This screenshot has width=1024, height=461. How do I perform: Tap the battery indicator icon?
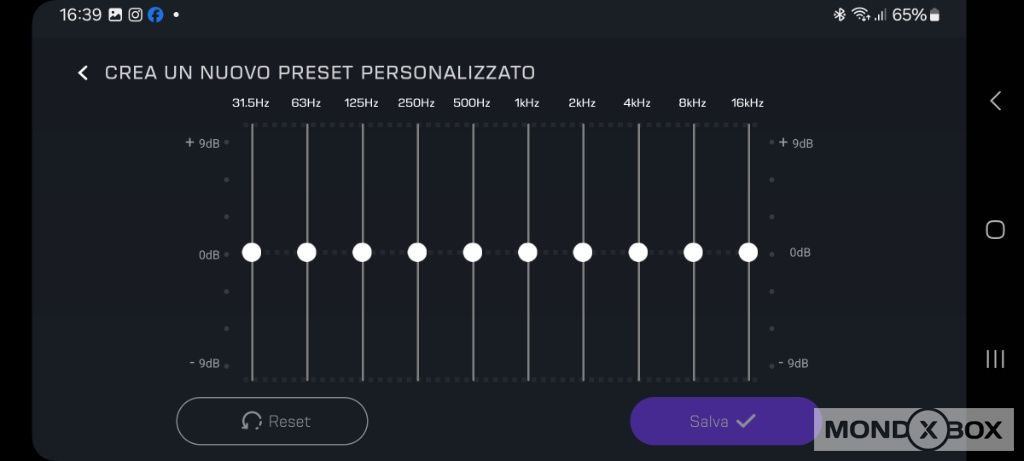click(934, 15)
